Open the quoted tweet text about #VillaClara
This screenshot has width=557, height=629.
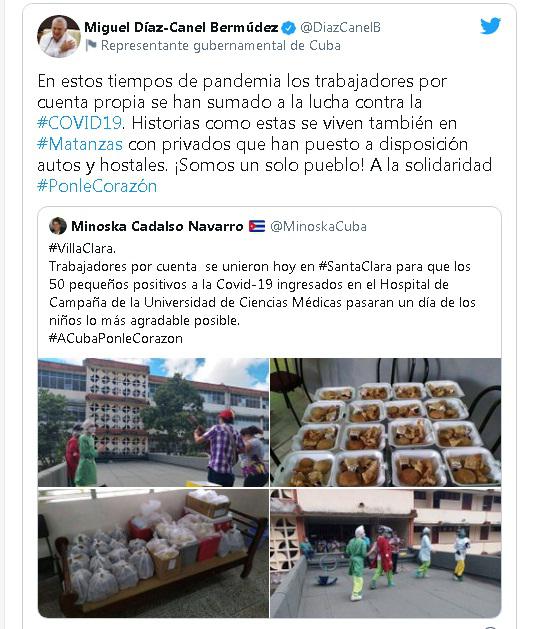tap(262, 293)
